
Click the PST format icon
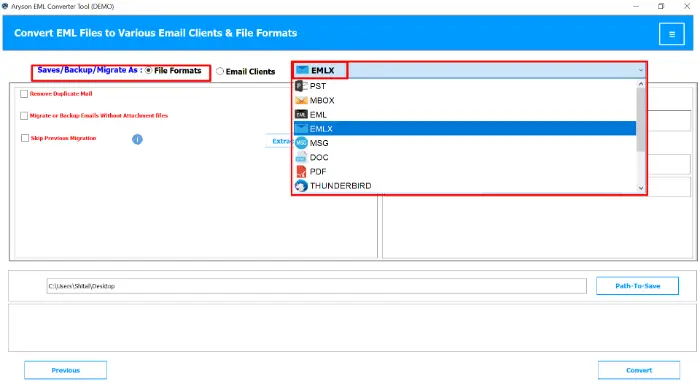click(301, 86)
